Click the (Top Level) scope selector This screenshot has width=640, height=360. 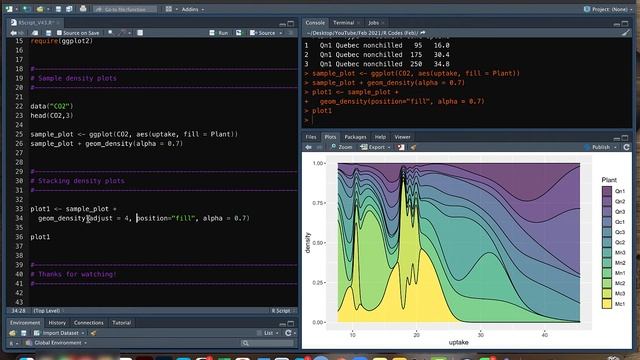pyautogui.click(x=47, y=311)
